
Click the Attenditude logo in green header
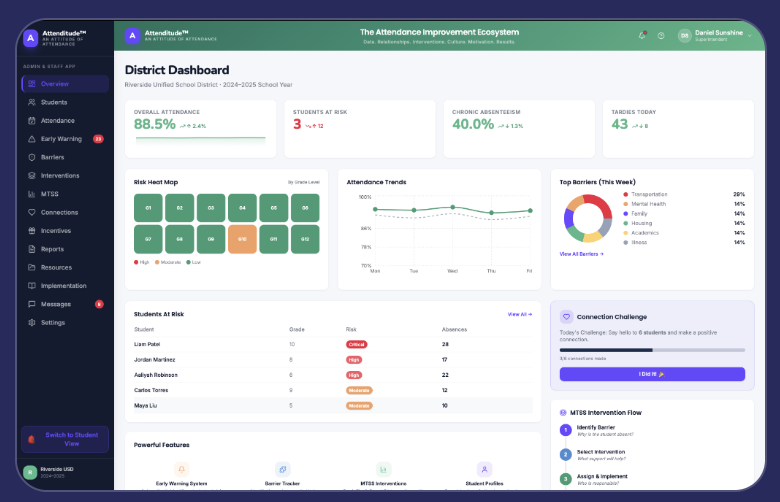tap(132, 36)
